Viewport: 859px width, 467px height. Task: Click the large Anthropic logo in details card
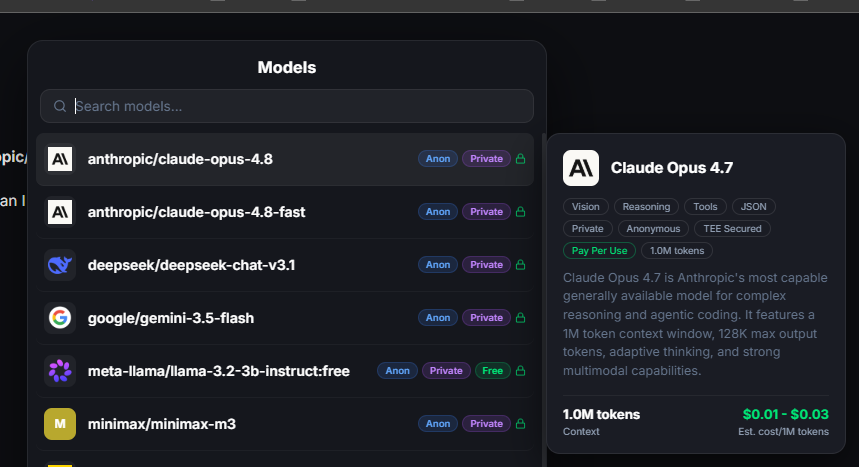581,168
